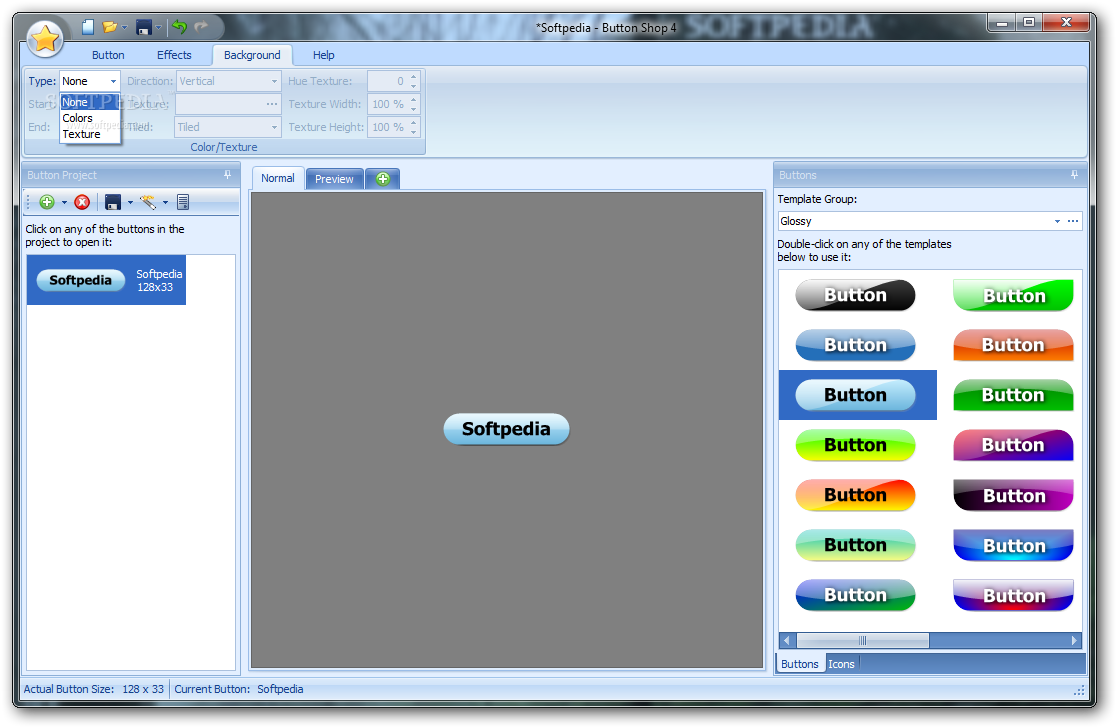Add a new state tab with green plus

click(383, 179)
